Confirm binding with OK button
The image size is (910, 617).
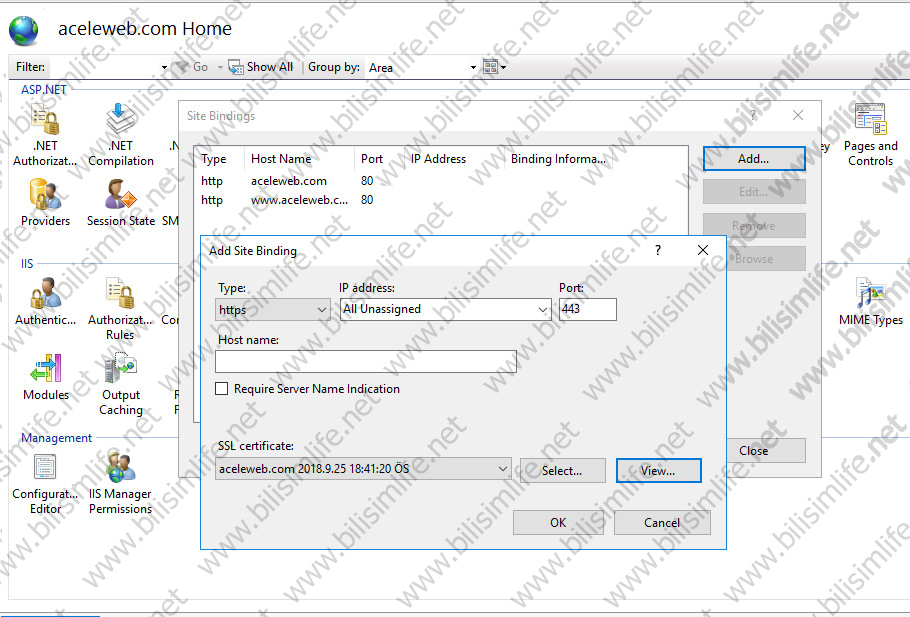558,522
